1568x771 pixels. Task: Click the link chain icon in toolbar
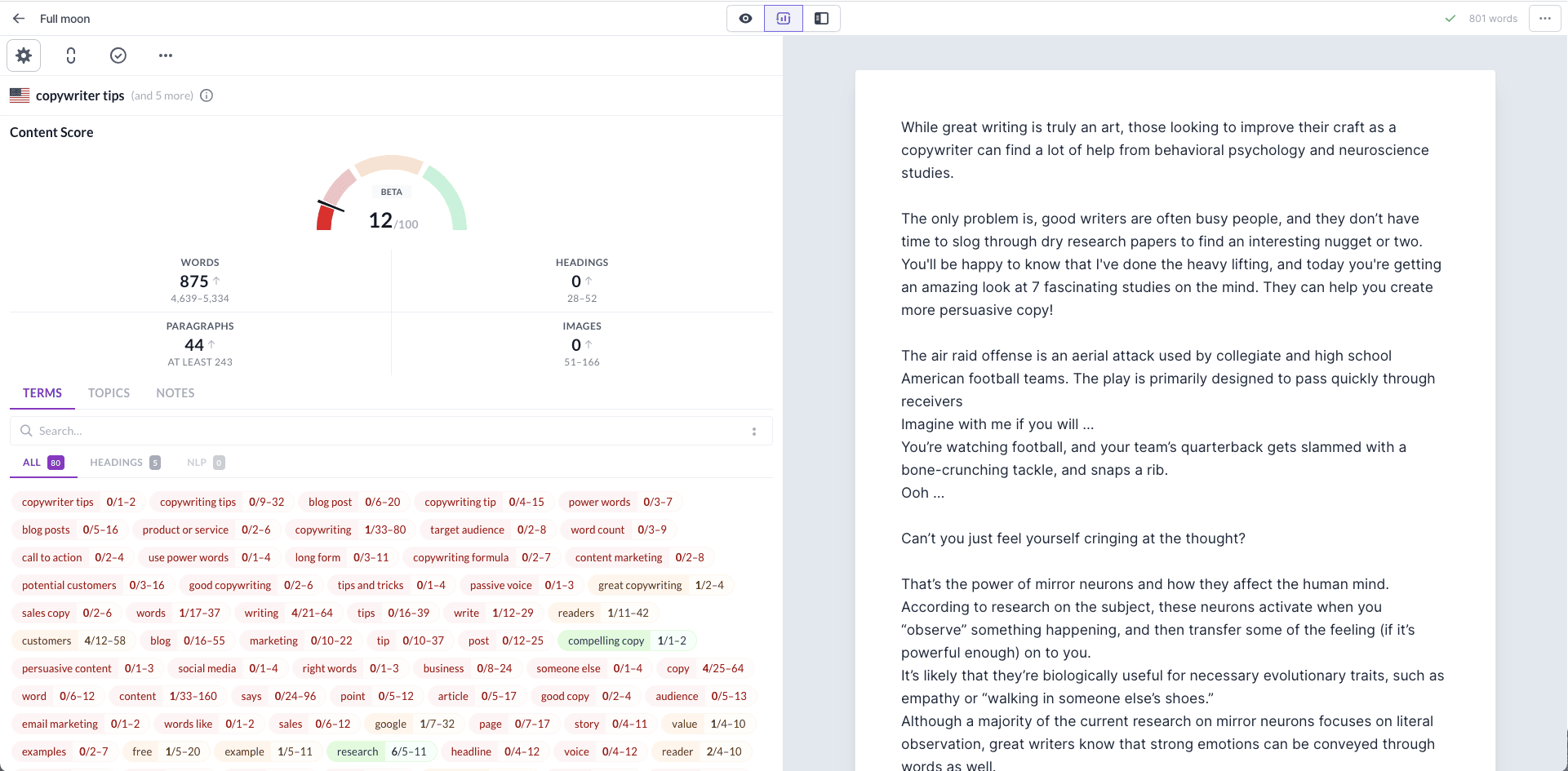71,55
